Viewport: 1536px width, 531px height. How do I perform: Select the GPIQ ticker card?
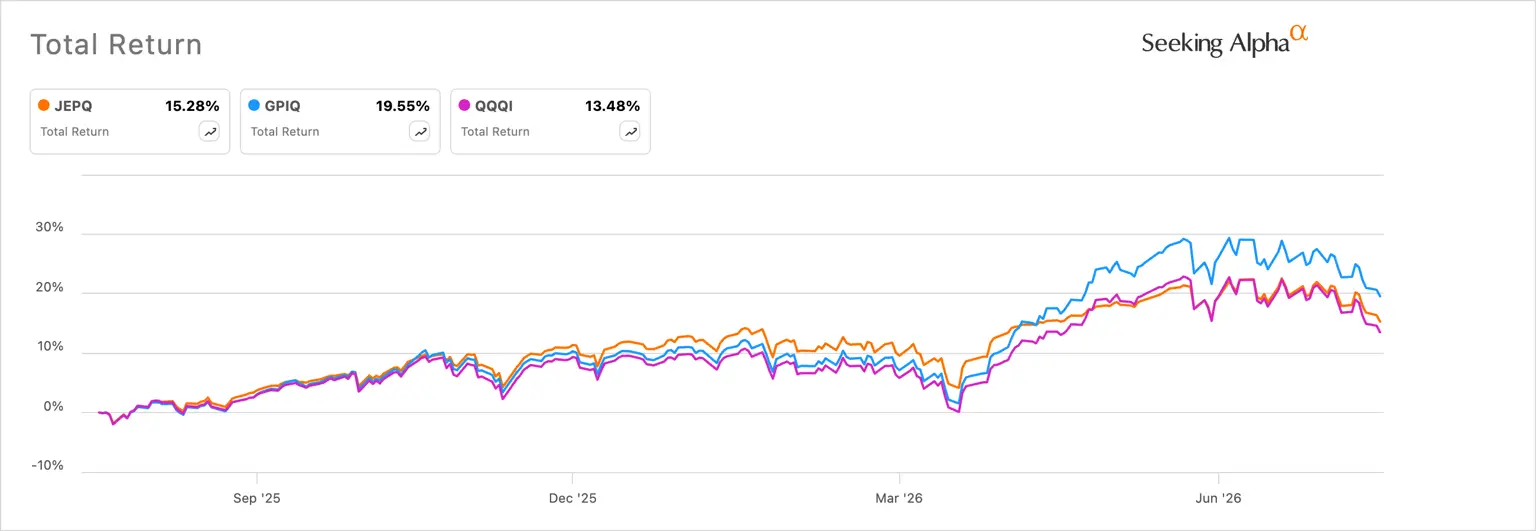[340, 121]
